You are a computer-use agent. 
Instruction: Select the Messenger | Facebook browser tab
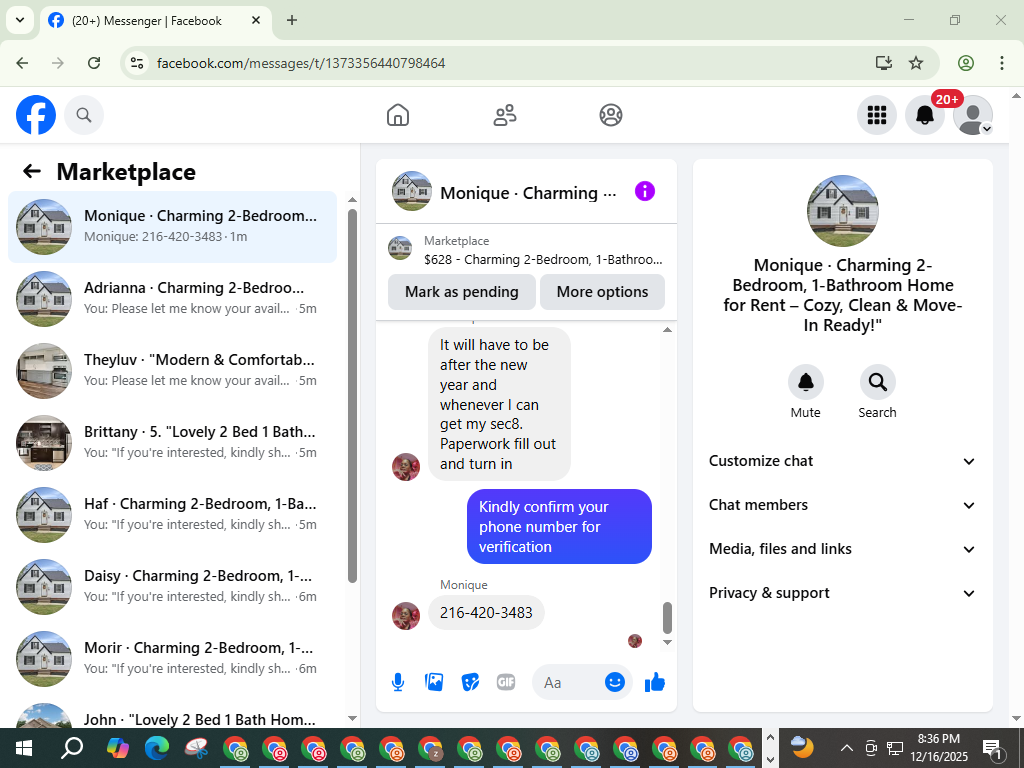(155, 20)
